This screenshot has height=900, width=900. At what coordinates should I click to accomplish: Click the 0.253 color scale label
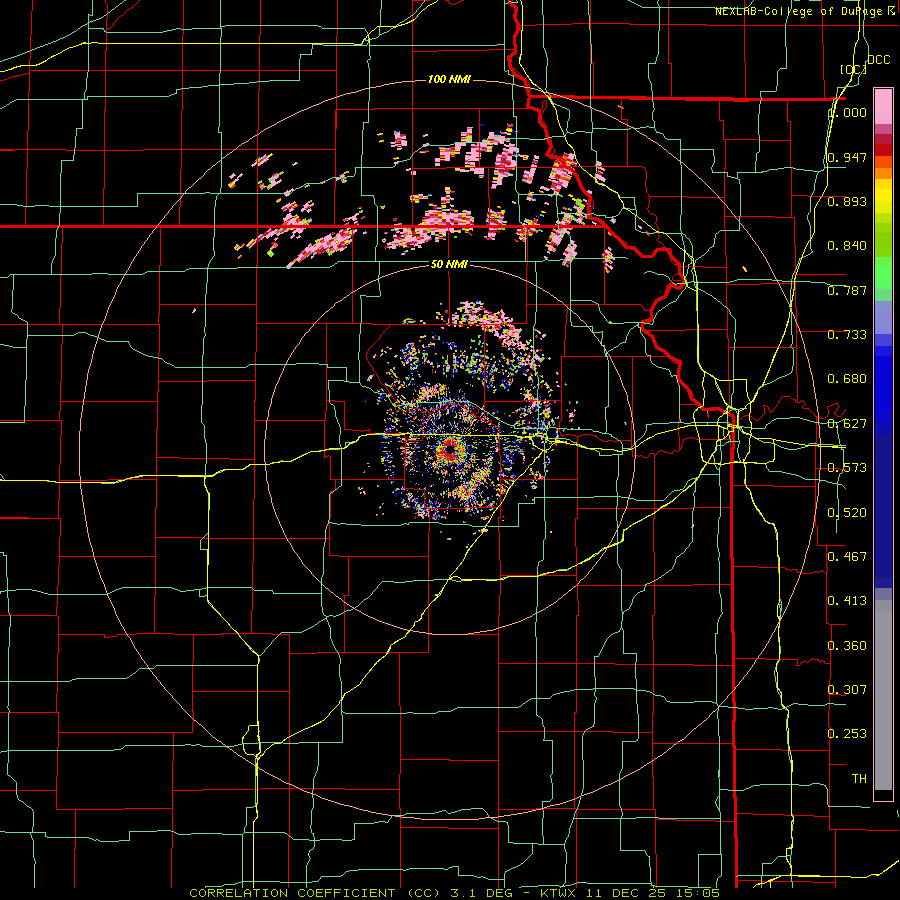tap(847, 734)
